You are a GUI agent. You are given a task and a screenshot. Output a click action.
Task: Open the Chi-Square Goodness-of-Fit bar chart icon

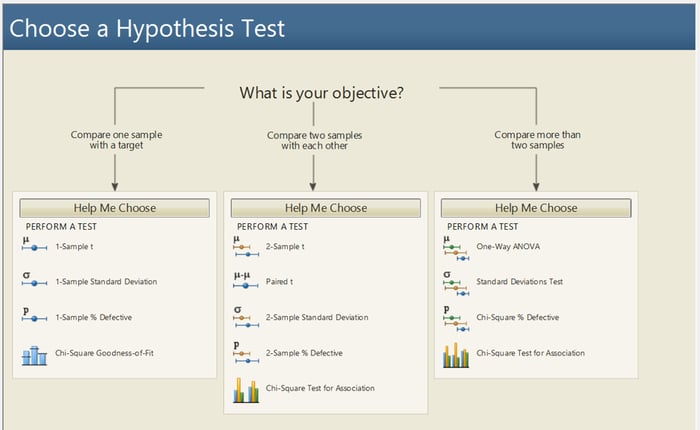click(x=34, y=354)
